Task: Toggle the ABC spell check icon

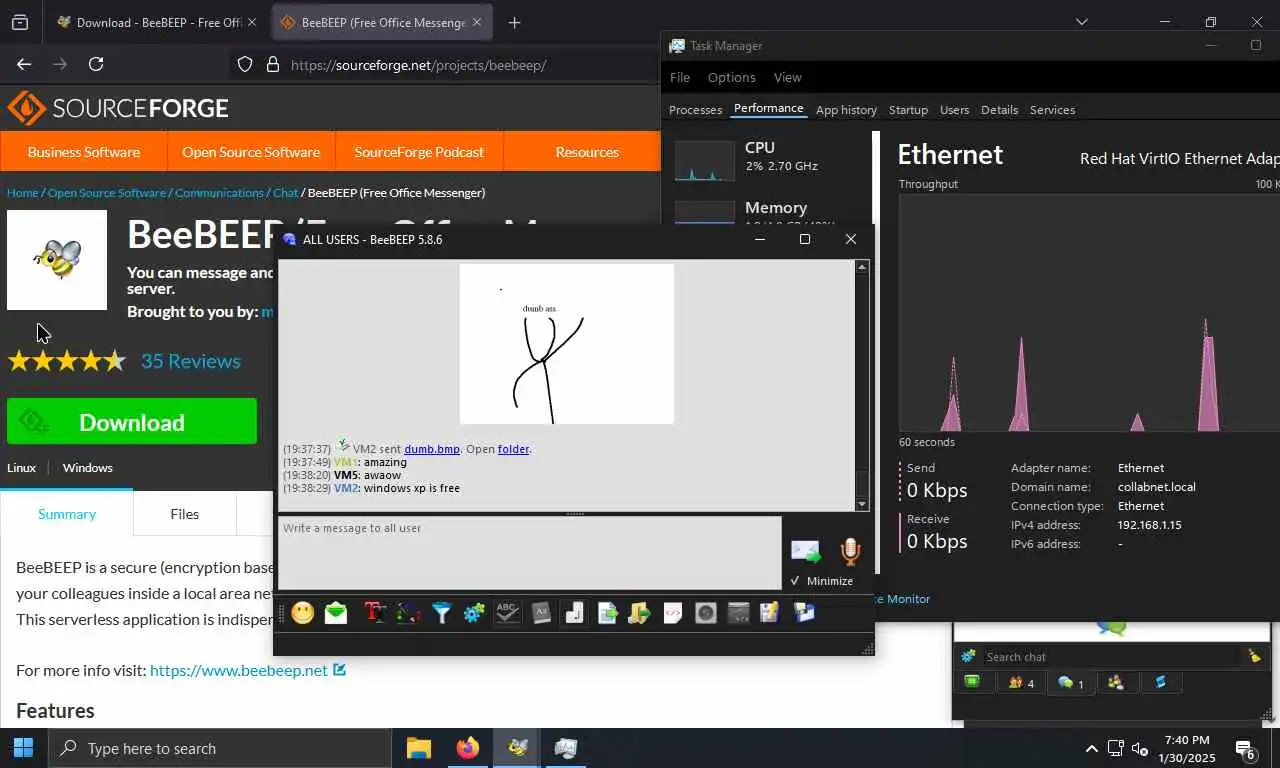Action: coord(508,613)
